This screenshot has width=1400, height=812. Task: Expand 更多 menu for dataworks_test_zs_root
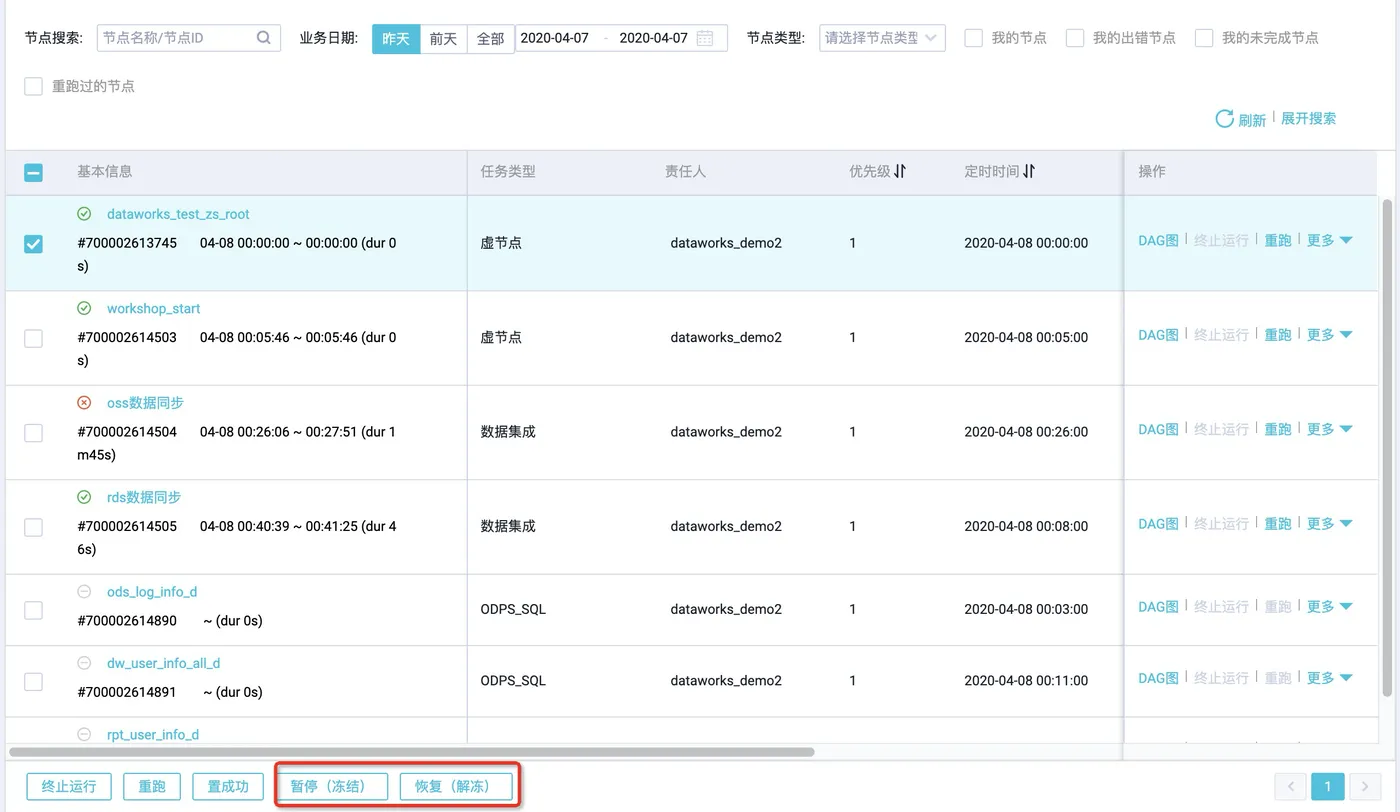(1329, 240)
